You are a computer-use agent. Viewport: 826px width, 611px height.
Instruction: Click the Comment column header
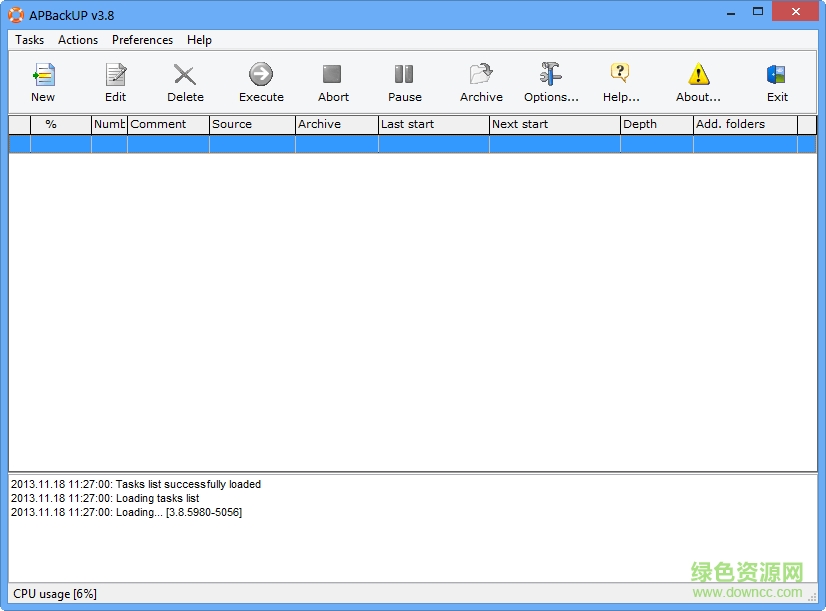pos(168,124)
